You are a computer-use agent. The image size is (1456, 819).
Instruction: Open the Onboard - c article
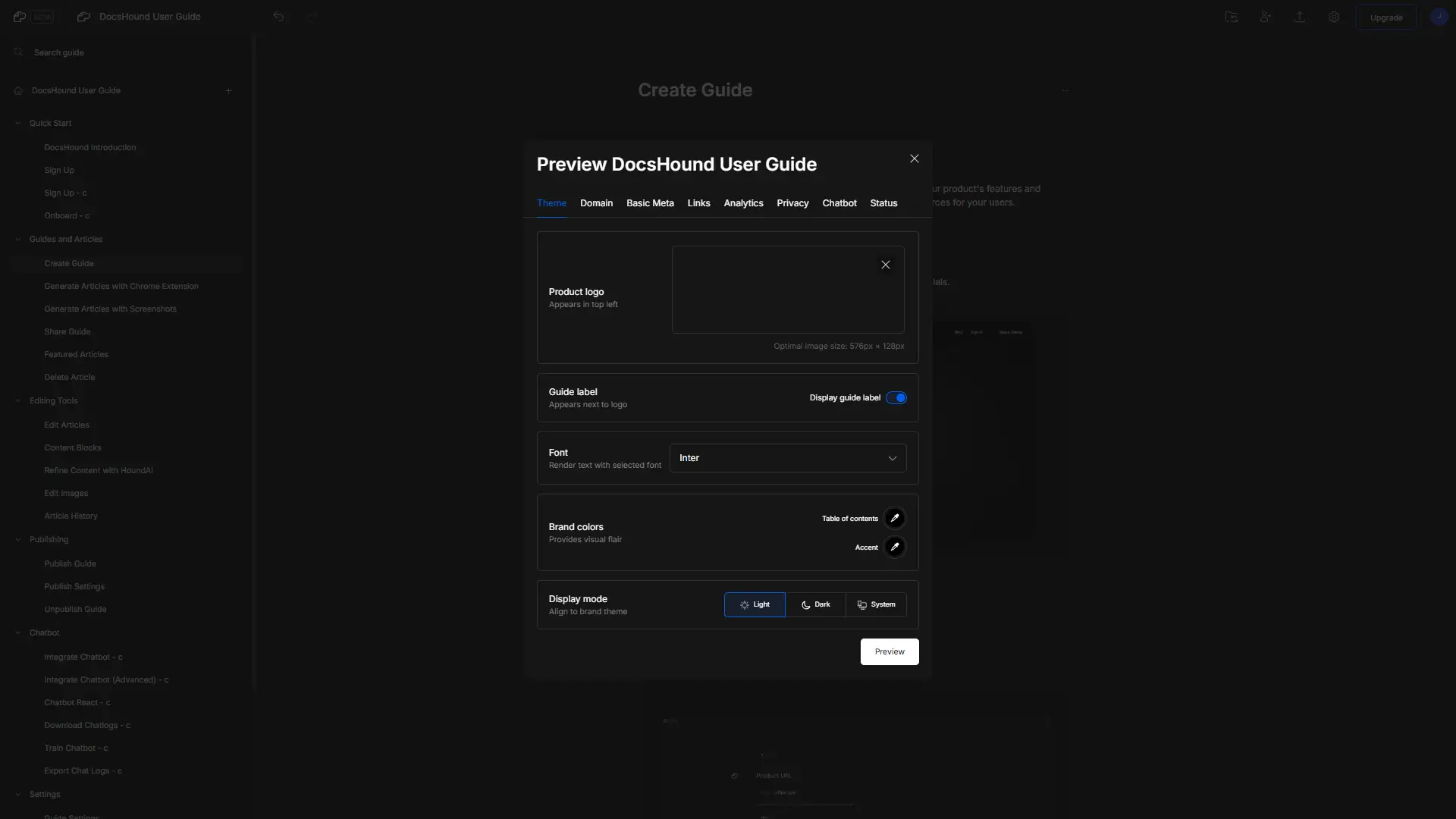tap(67, 216)
